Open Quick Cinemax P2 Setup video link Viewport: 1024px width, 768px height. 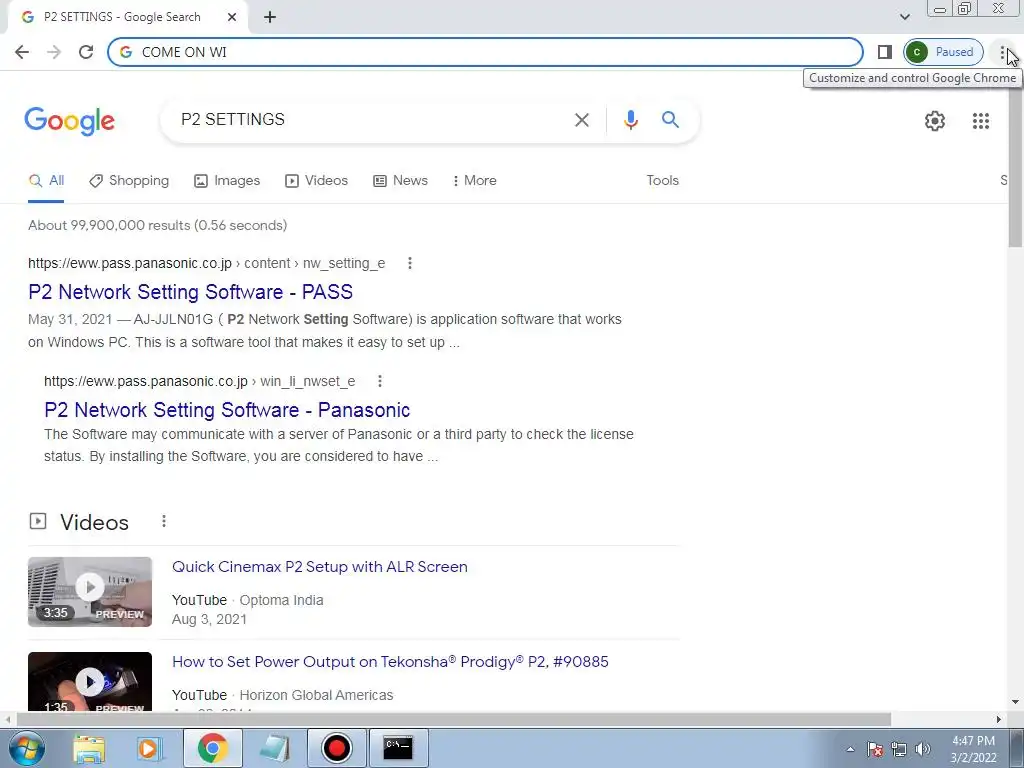(319, 567)
